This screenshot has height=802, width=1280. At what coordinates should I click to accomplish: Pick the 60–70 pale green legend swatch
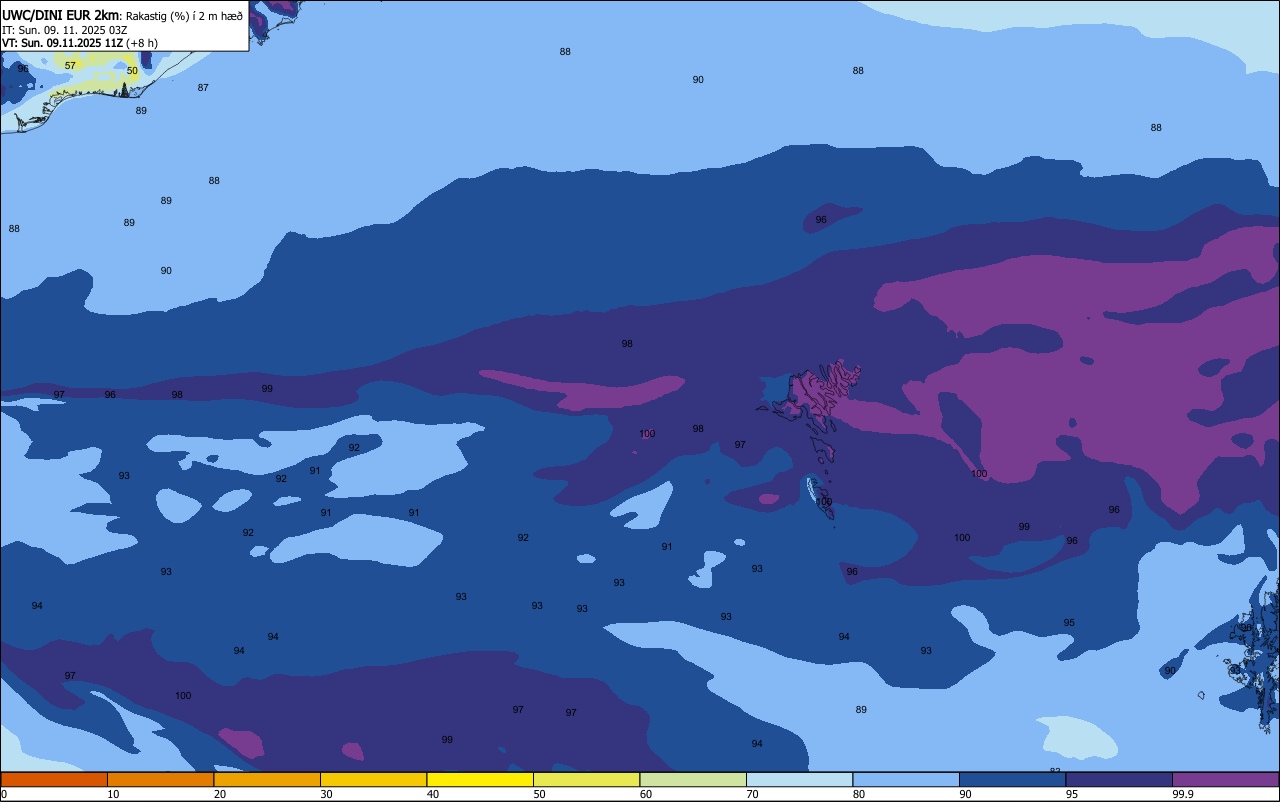693,779
